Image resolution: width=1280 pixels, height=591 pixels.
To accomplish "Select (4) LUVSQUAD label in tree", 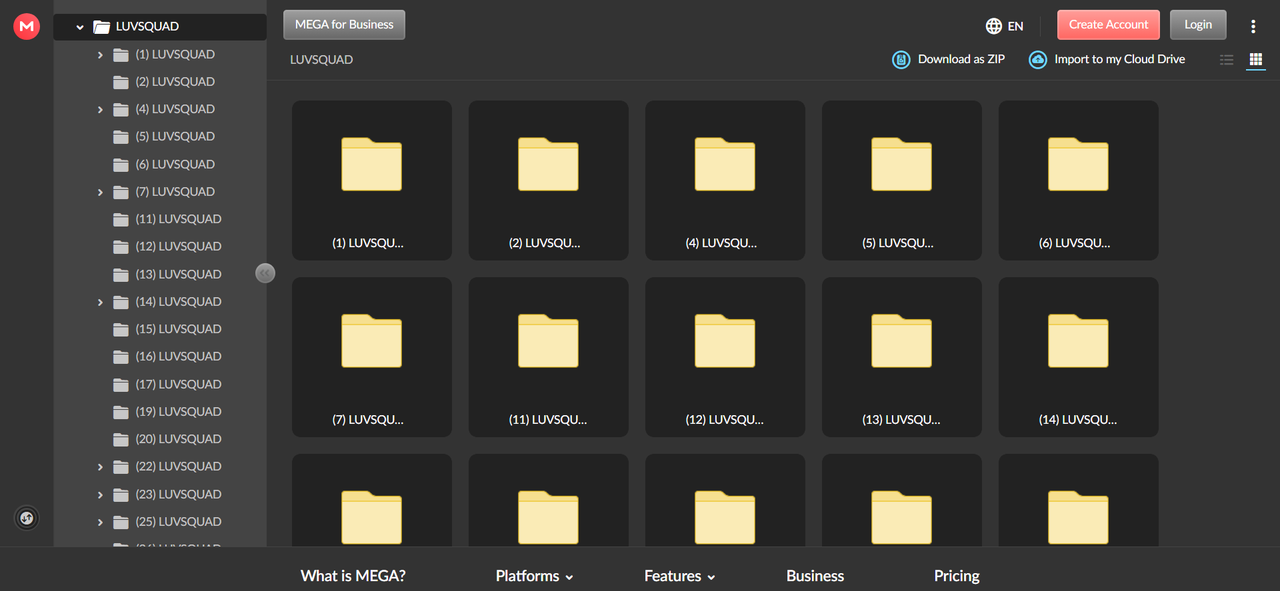I will (x=175, y=109).
